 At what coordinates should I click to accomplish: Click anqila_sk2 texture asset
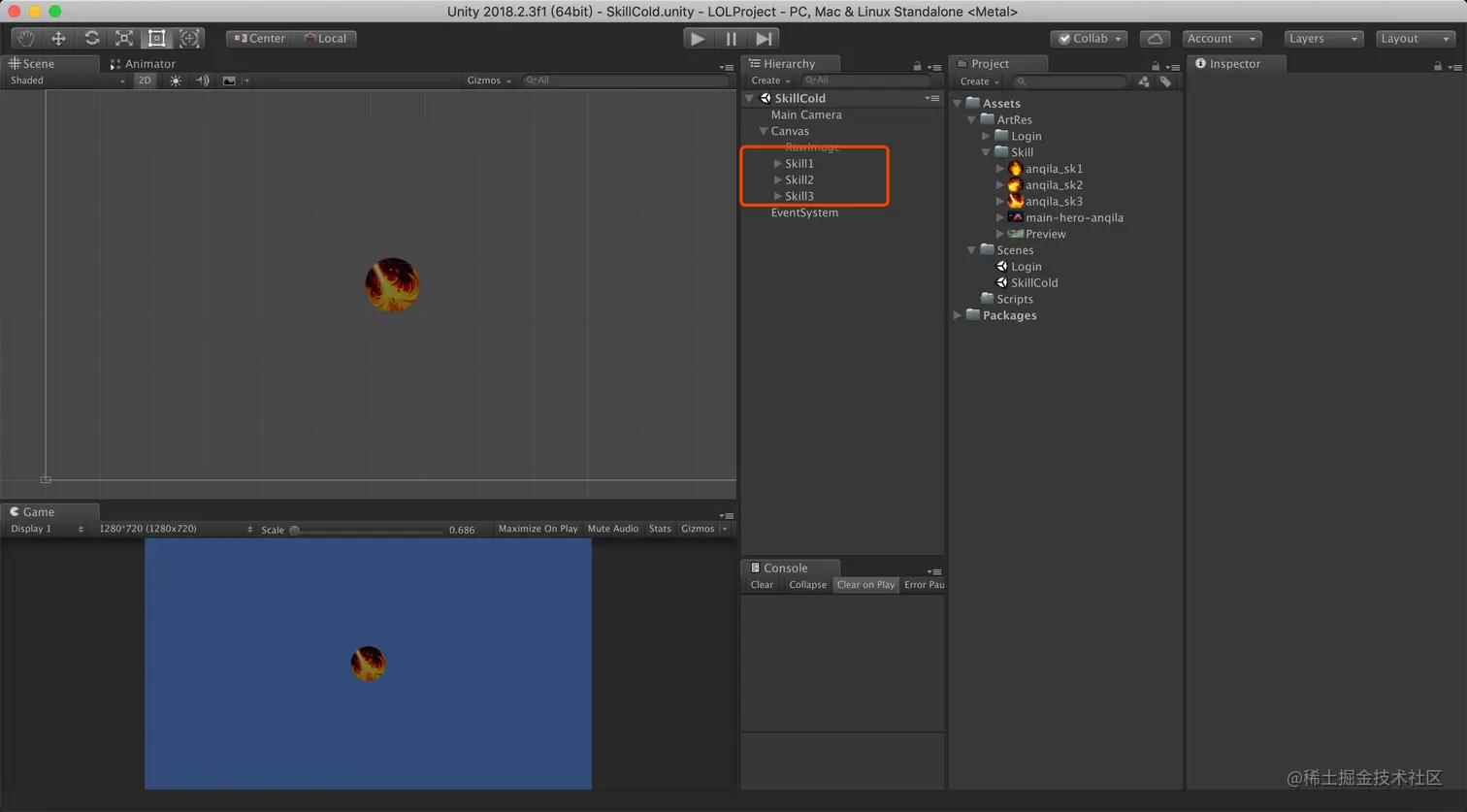(x=1045, y=185)
